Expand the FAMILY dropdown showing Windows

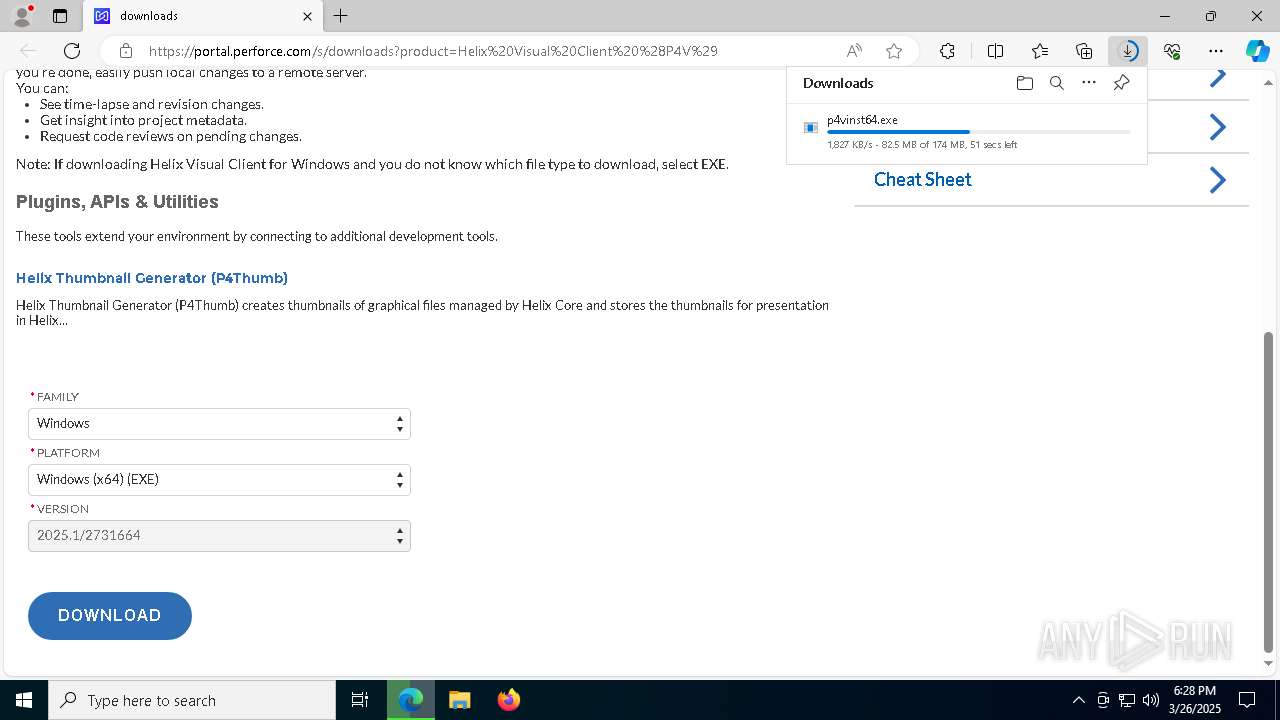click(219, 423)
